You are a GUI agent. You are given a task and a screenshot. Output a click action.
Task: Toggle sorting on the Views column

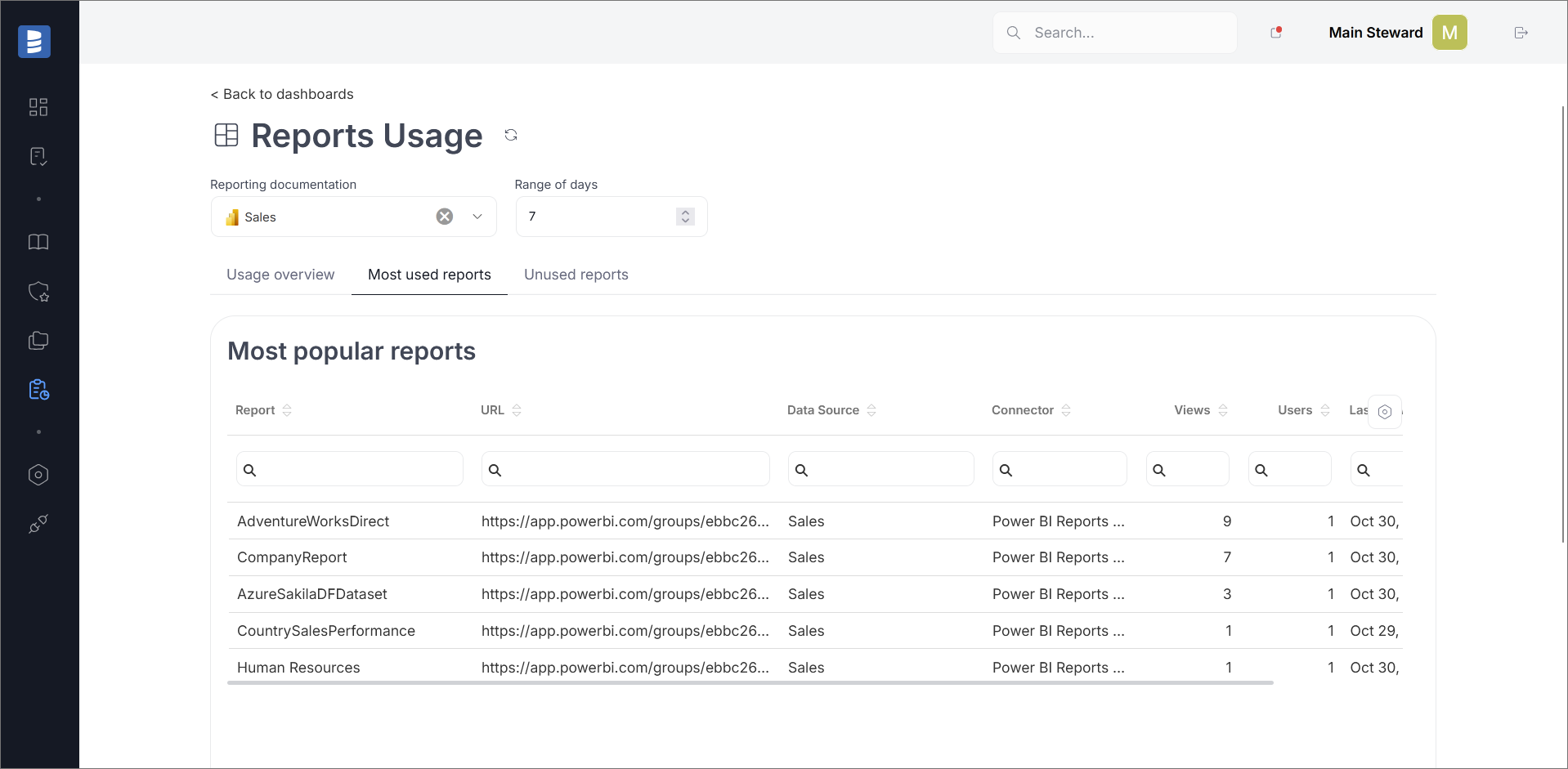(1222, 410)
